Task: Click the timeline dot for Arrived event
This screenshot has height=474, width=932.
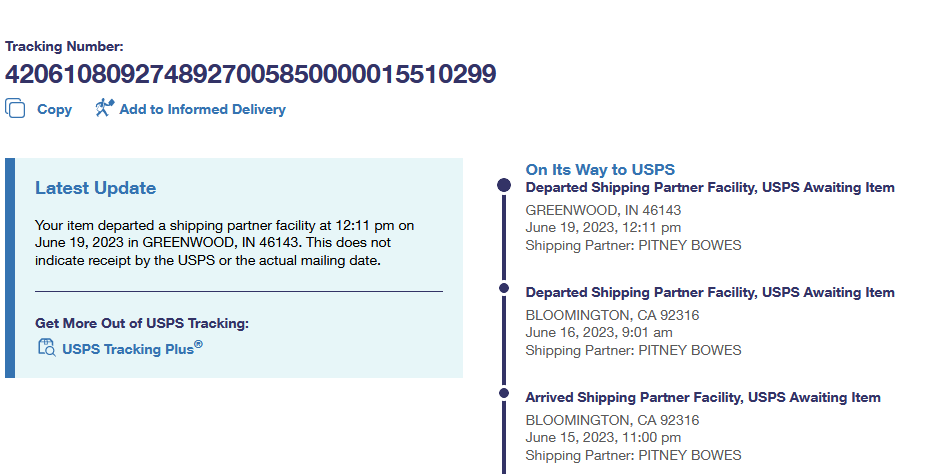Action: point(504,396)
